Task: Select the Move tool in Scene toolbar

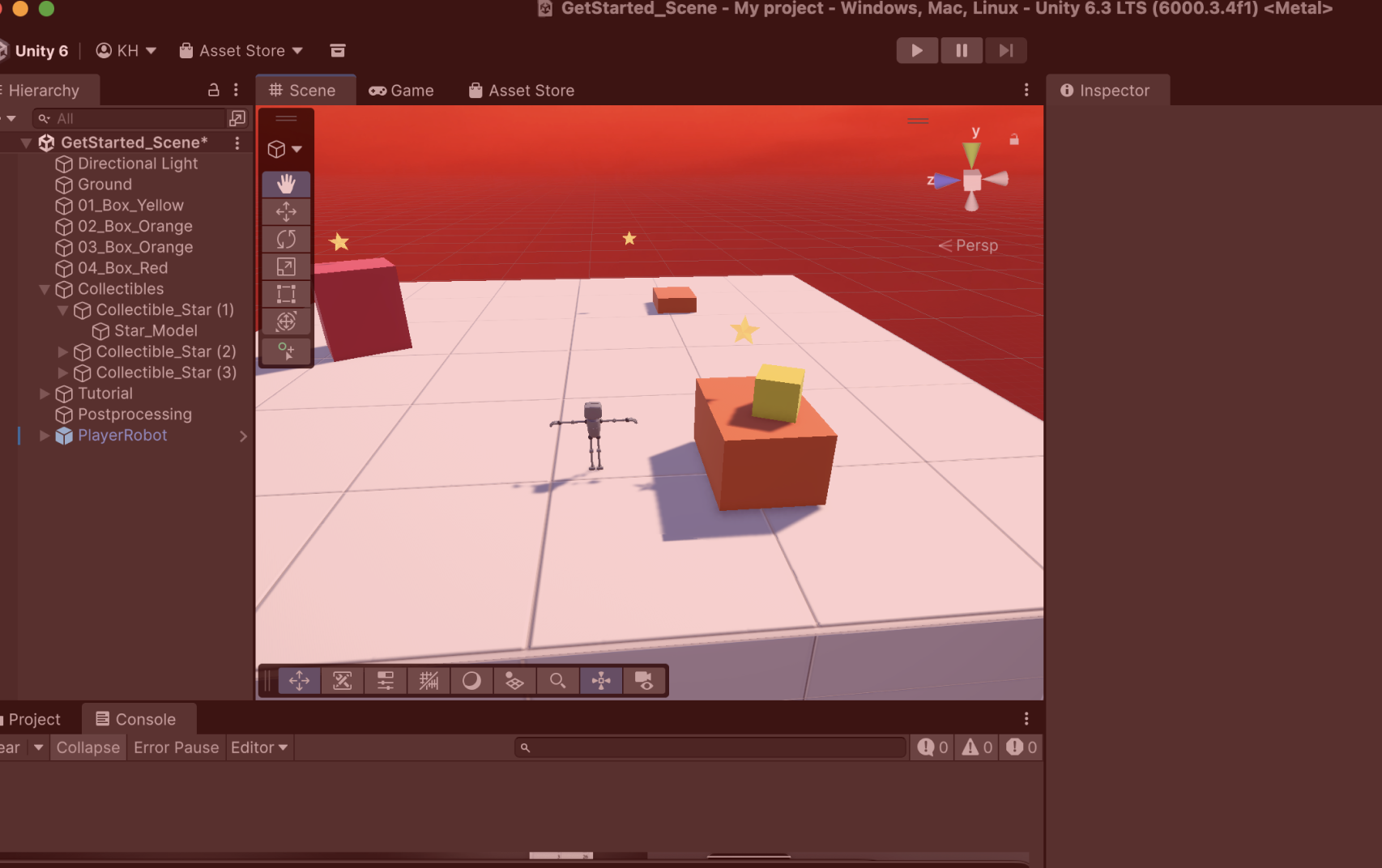Action: pos(286,212)
